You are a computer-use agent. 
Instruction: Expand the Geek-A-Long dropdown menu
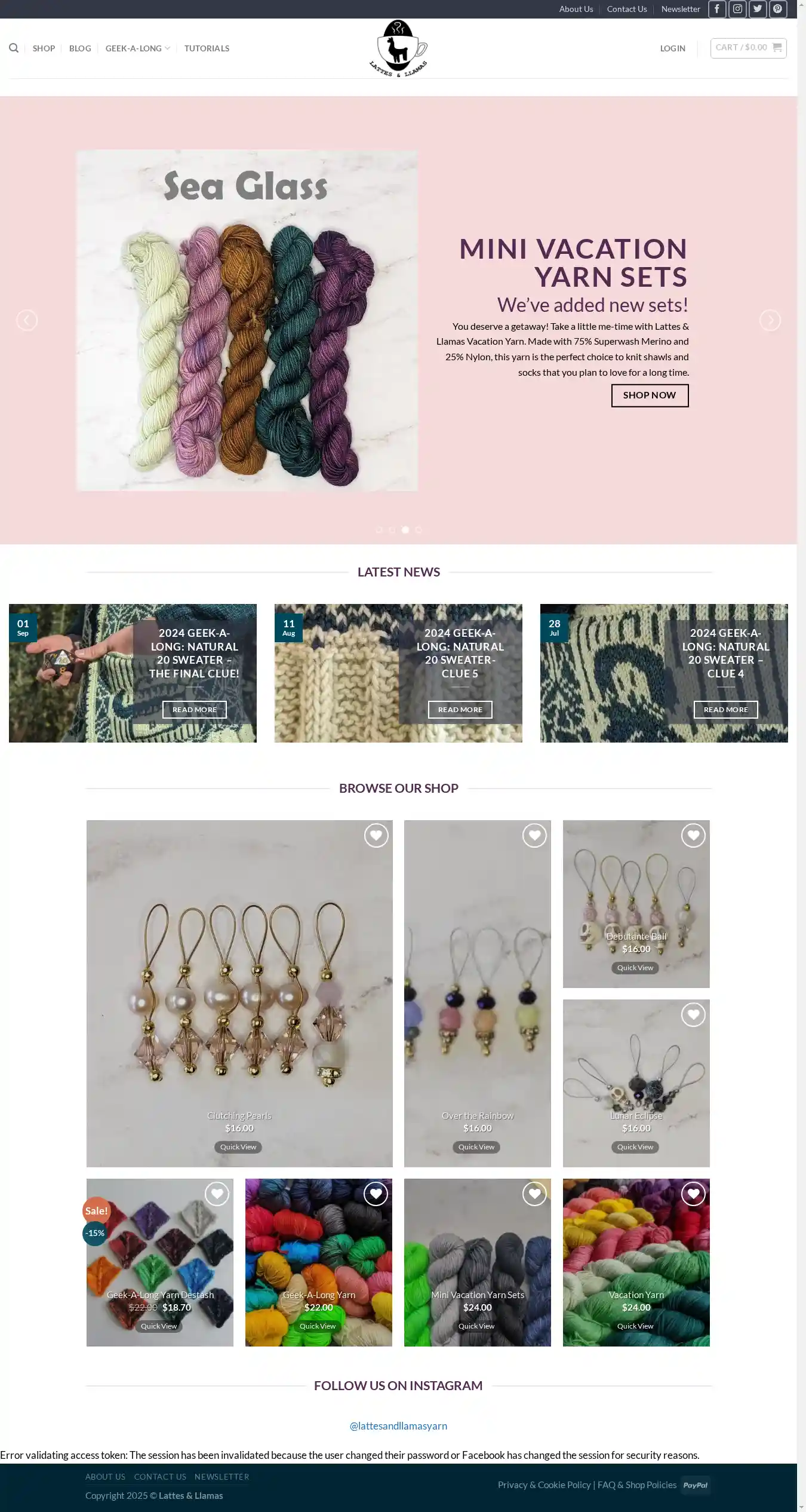(x=138, y=48)
